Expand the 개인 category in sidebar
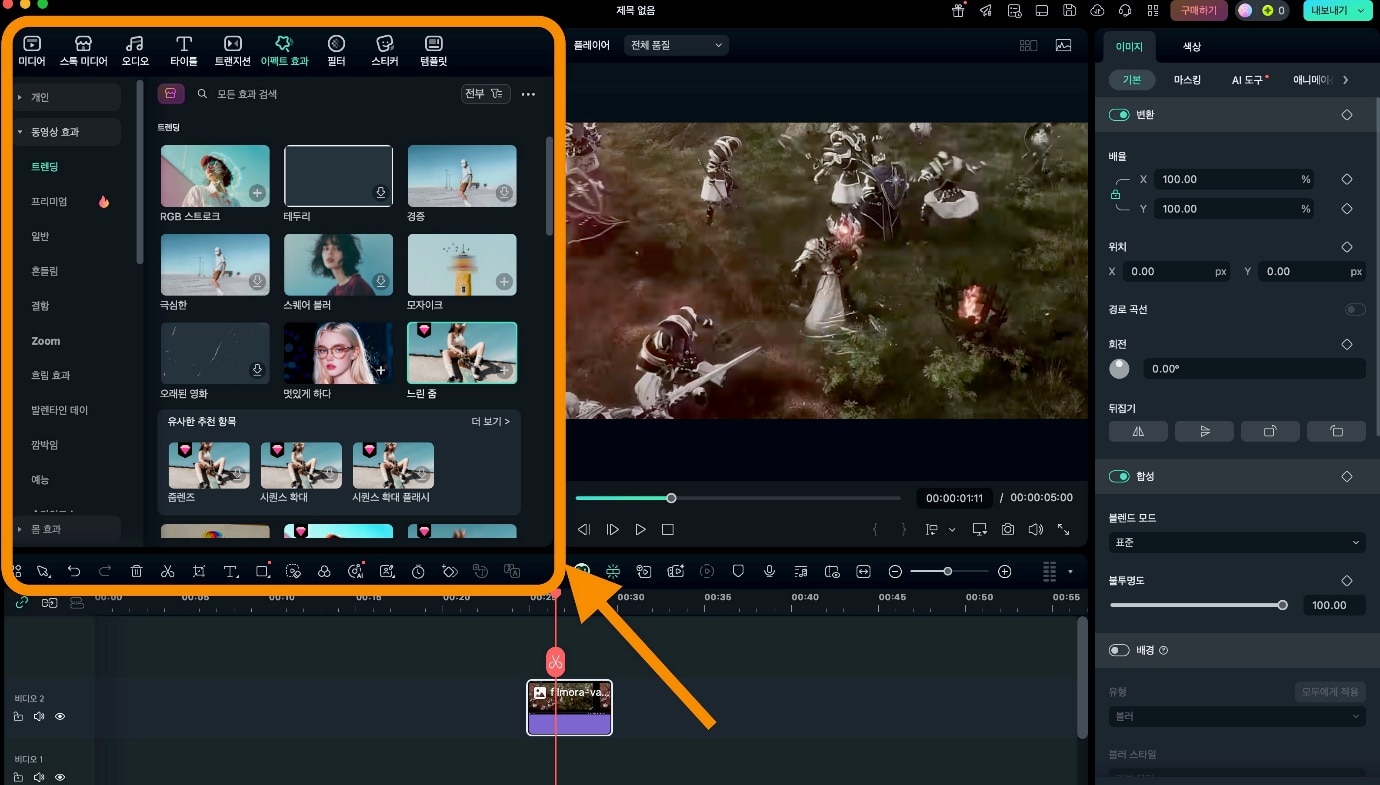 pyautogui.click(x=20, y=97)
